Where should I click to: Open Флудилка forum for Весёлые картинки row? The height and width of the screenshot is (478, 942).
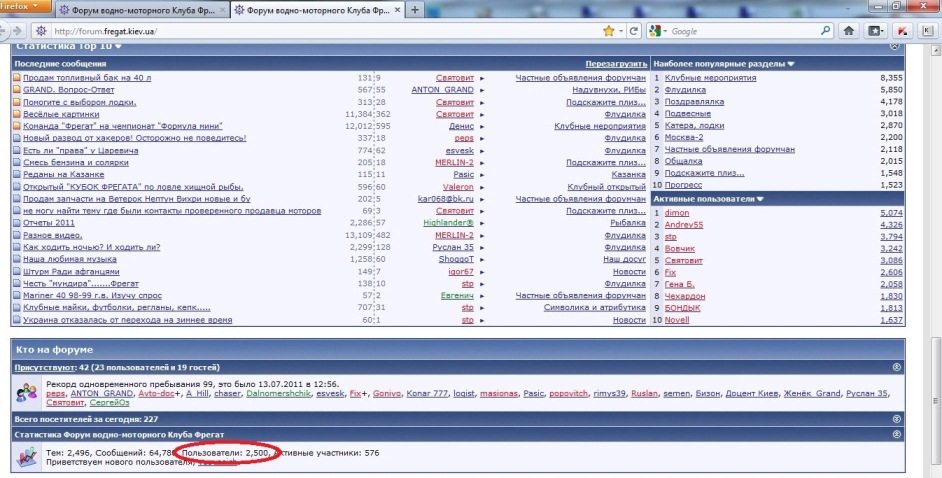tap(625, 114)
